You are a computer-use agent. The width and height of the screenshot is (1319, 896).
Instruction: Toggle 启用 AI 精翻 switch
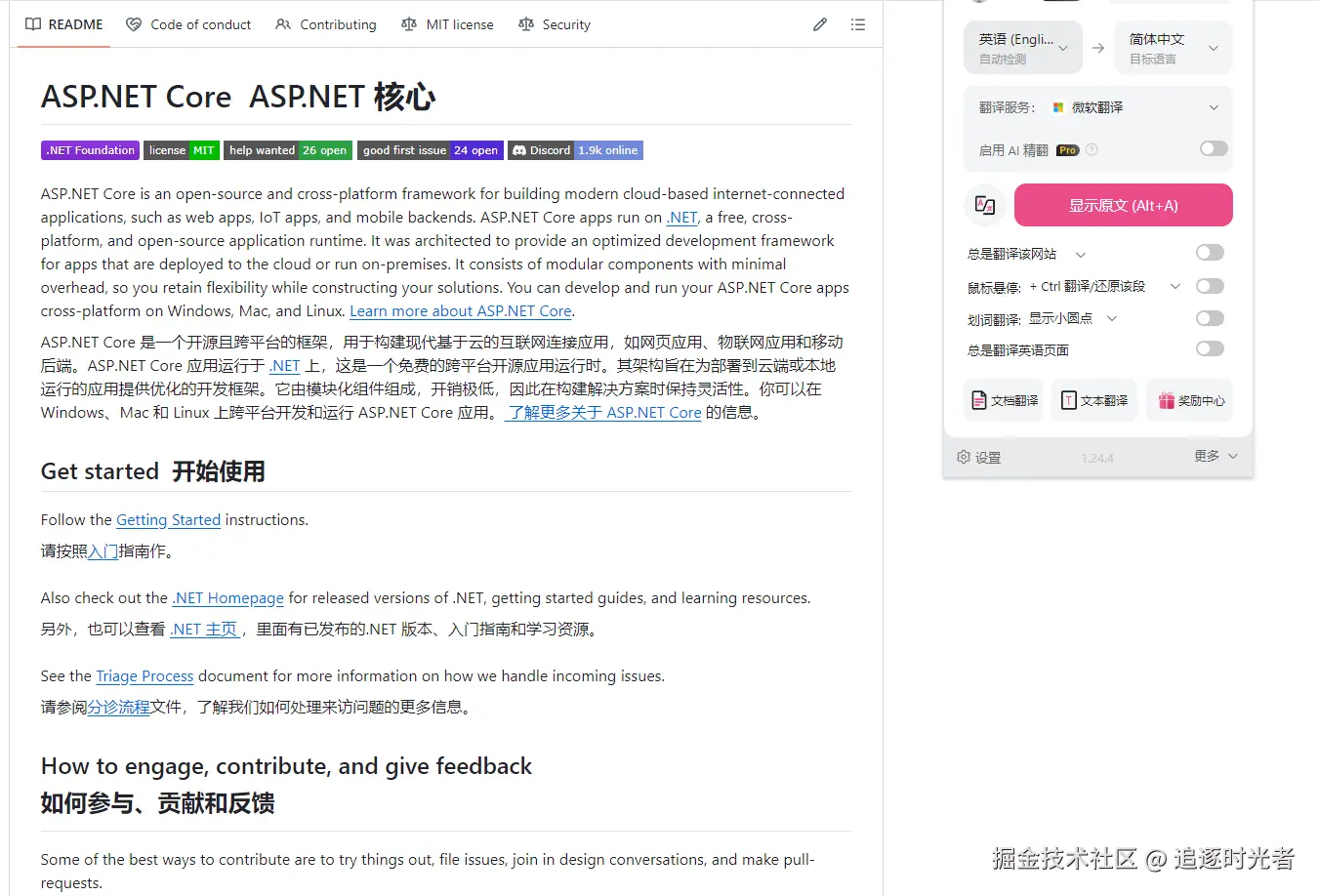[x=1214, y=148]
